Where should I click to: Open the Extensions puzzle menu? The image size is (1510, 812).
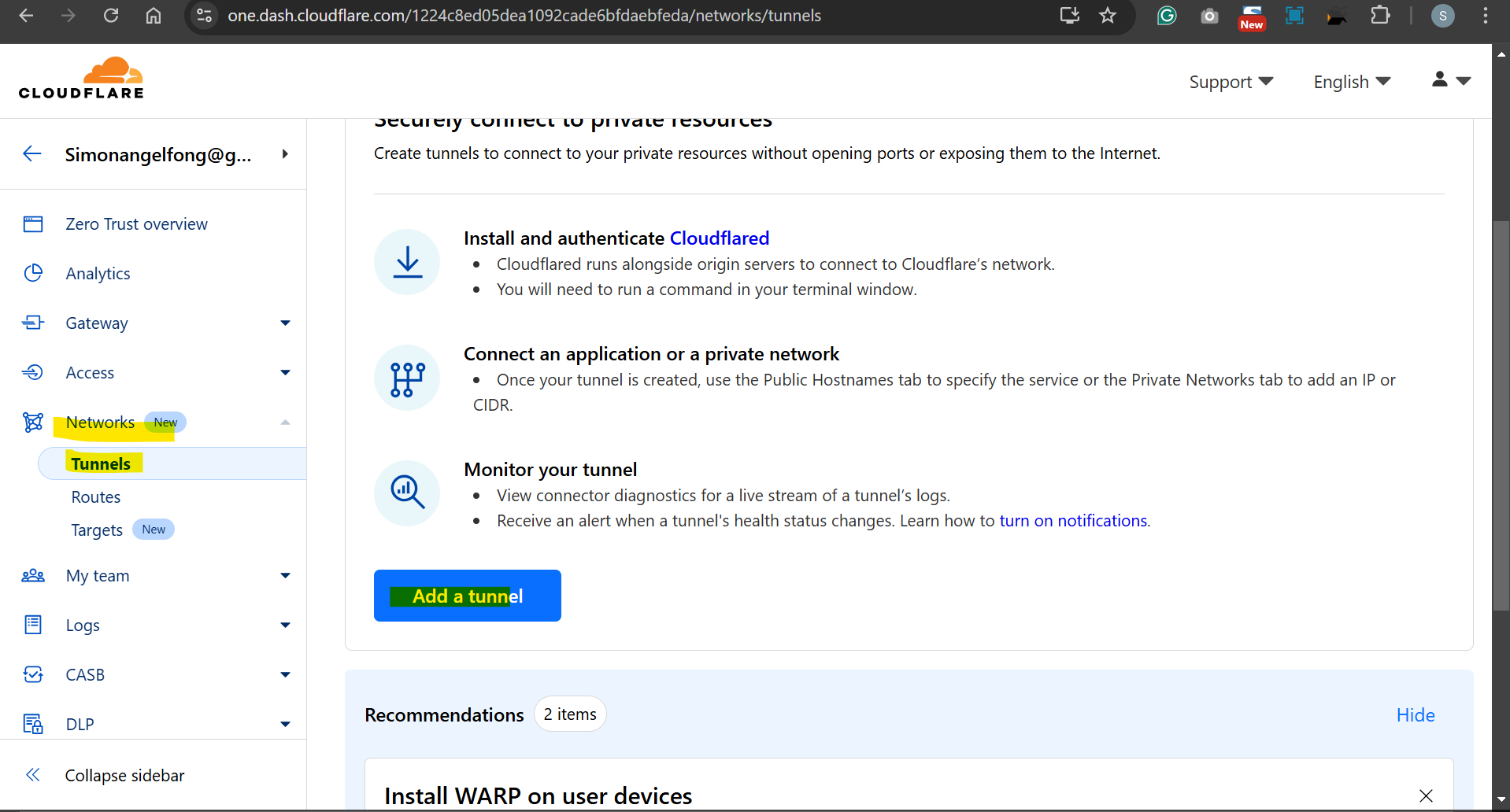click(x=1380, y=16)
